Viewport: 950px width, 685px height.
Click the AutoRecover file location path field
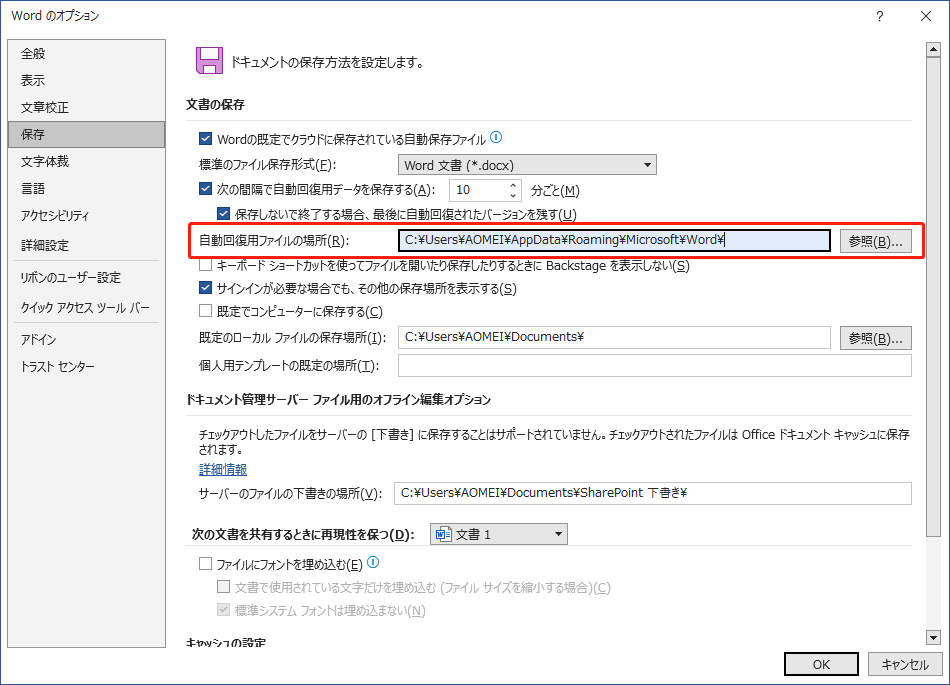614,240
